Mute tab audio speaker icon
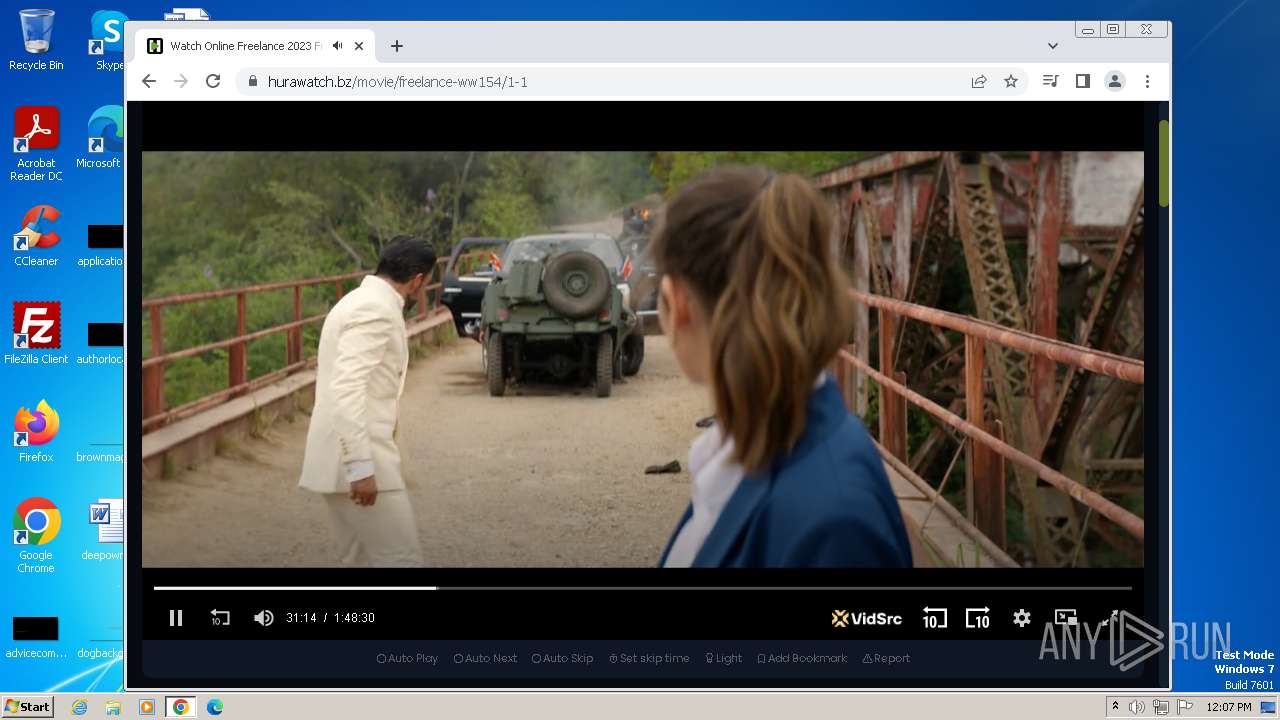The width and height of the screenshot is (1280, 720). point(338,46)
